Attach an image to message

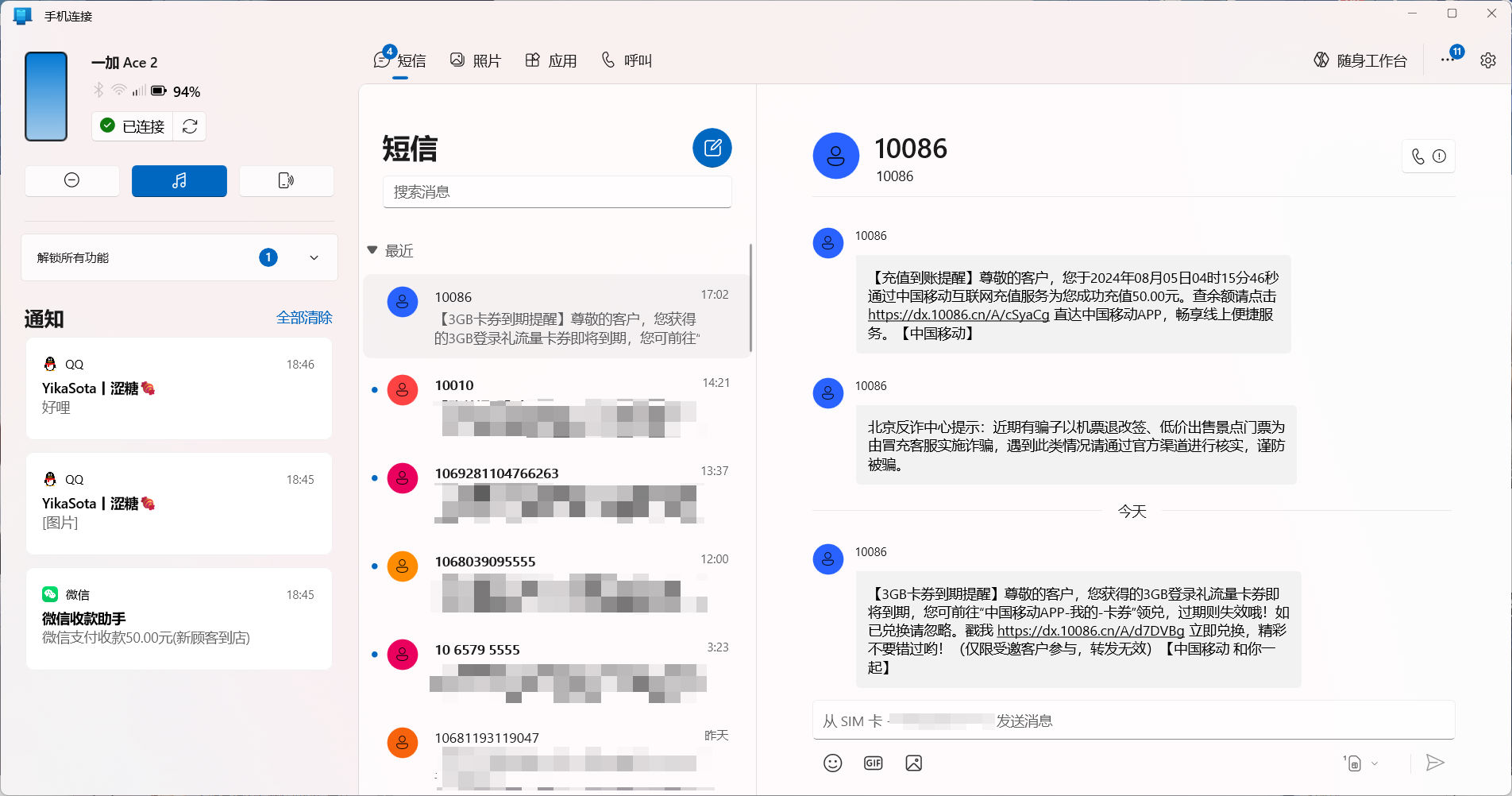[x=913, y=763]
